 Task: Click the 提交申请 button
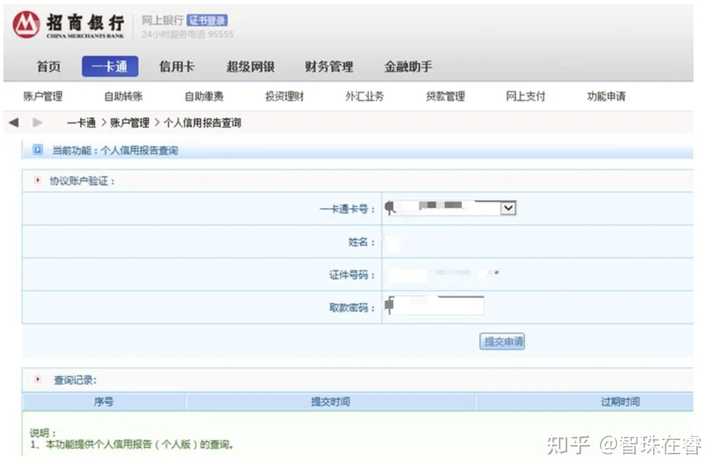[x=502, y=341]
